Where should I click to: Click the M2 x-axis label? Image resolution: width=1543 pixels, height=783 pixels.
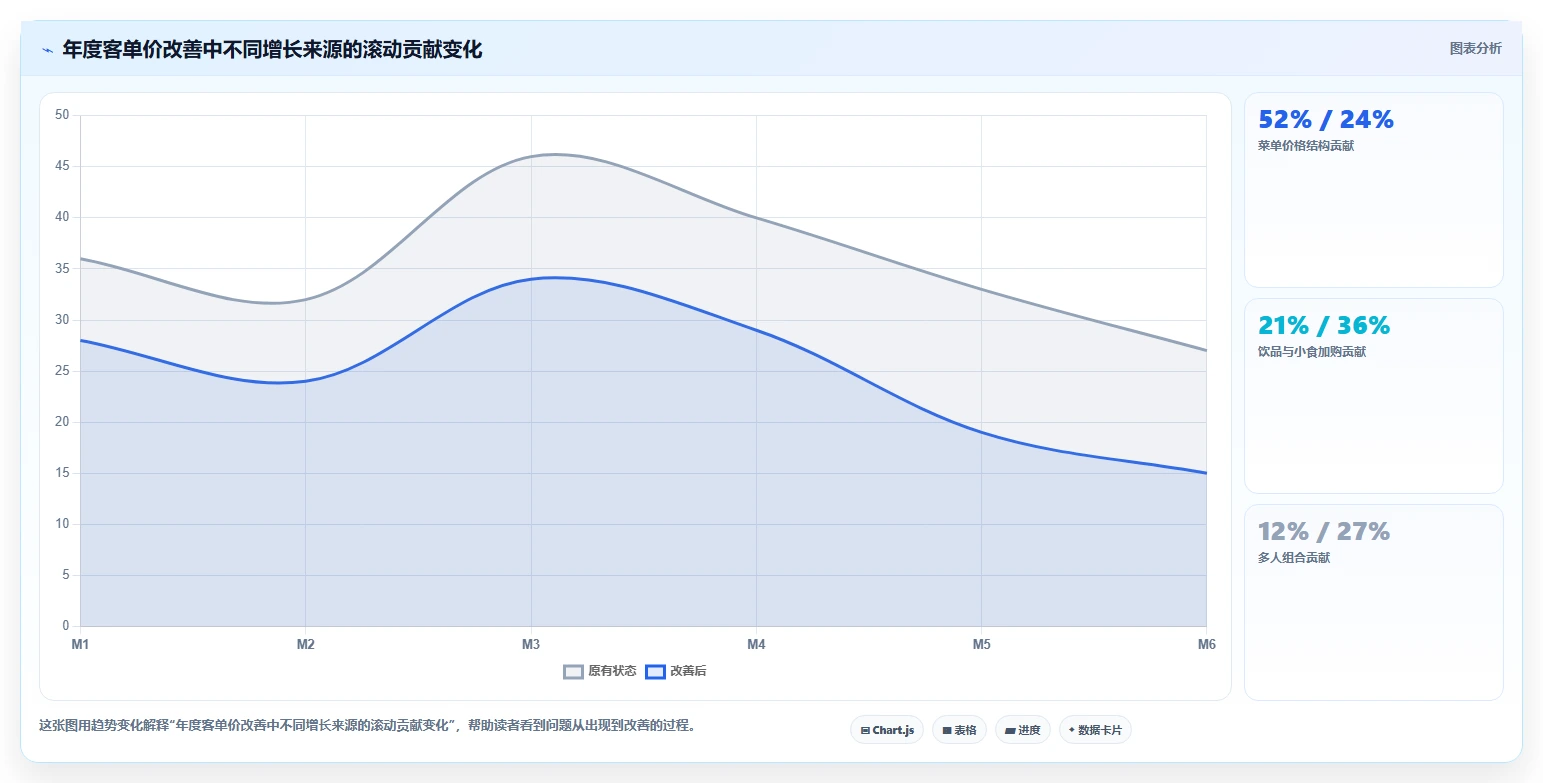306,644
